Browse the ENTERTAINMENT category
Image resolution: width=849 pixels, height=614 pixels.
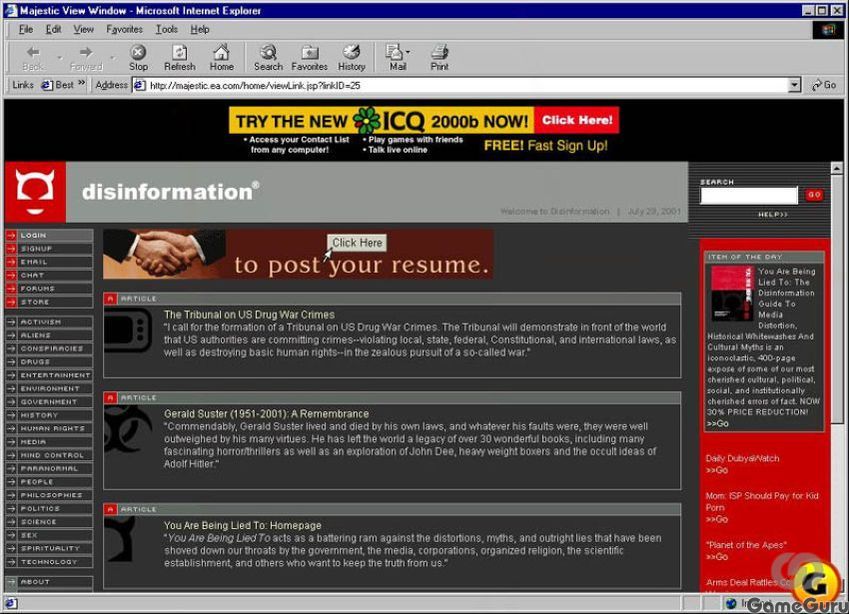(49, 375)
